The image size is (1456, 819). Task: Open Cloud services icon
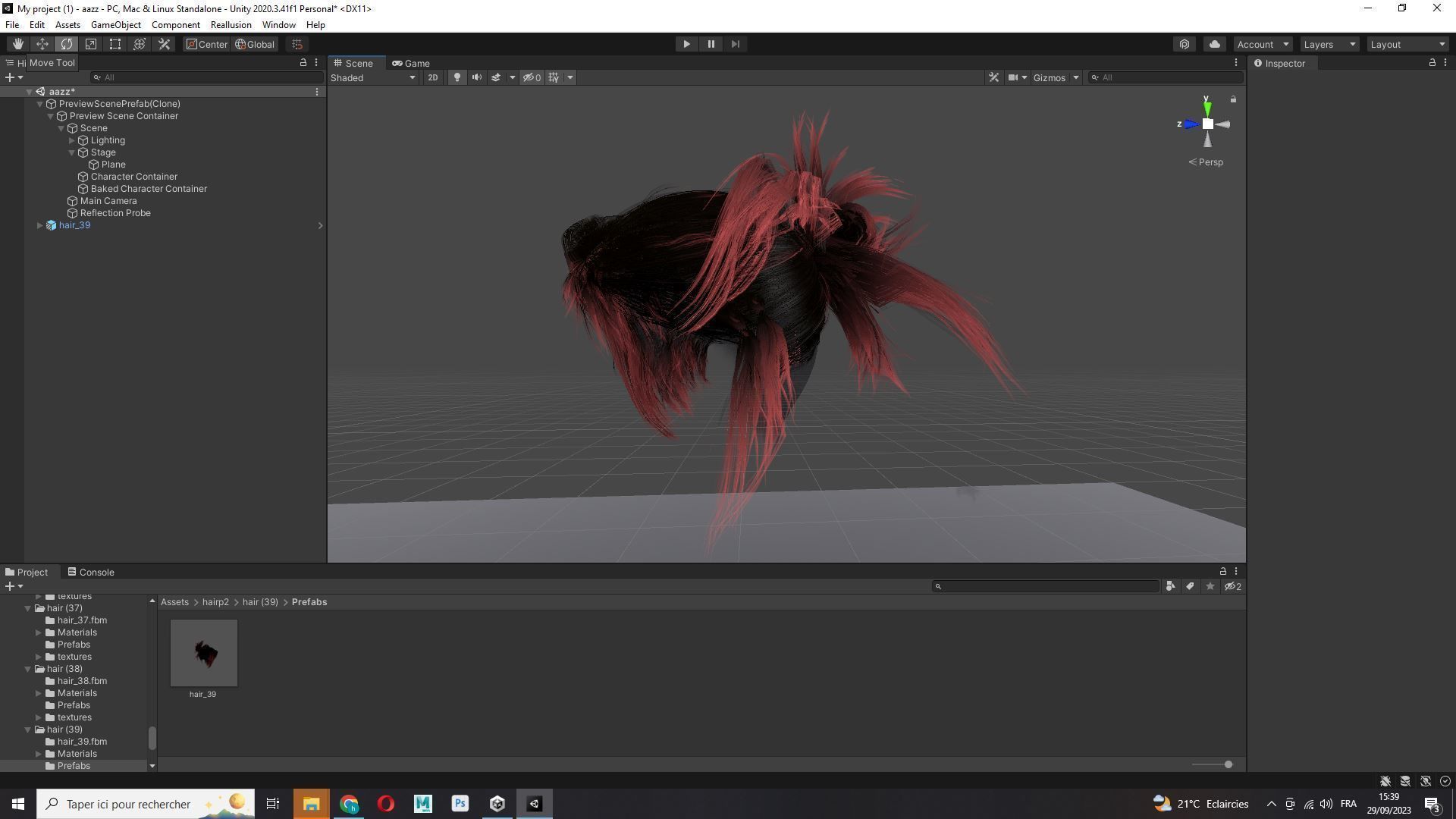[1214, 44]
